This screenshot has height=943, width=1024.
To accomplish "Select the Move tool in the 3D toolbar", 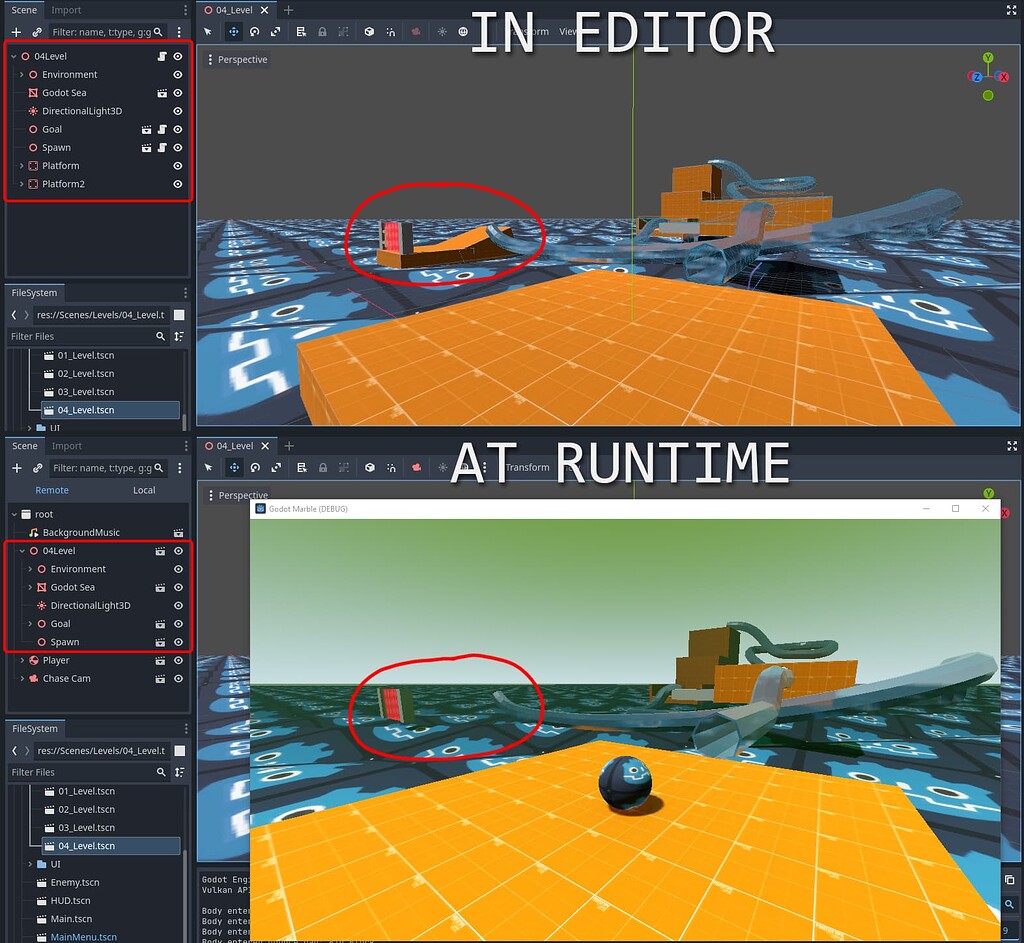I will click(x=233, y=31).
